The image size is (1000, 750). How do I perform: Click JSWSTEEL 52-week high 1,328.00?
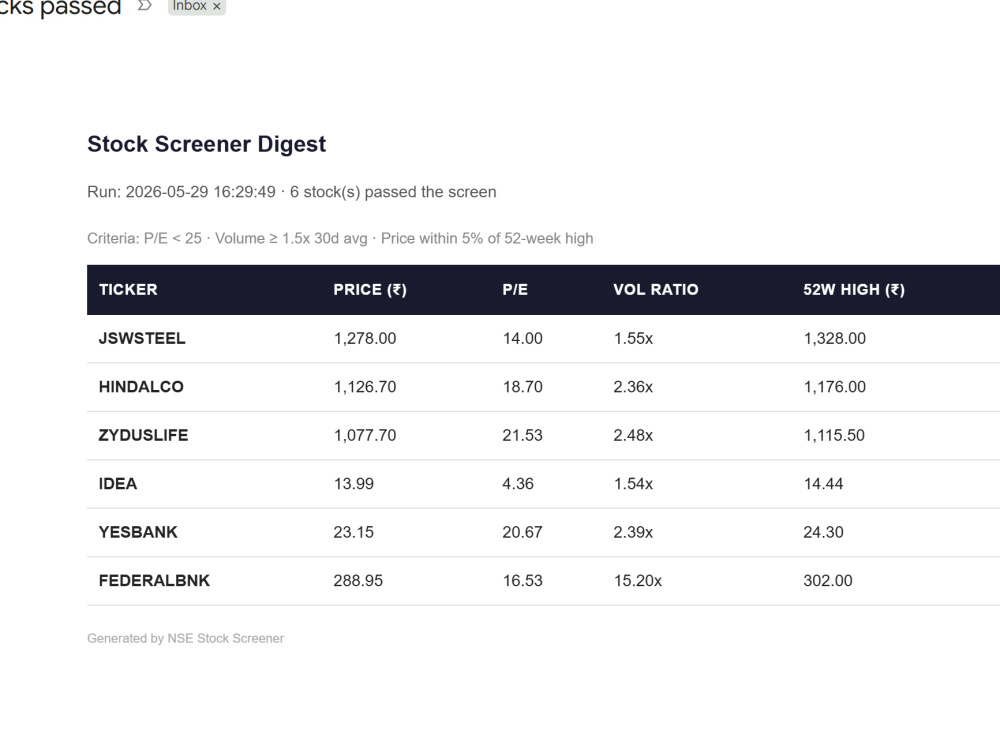pos(835,339)
